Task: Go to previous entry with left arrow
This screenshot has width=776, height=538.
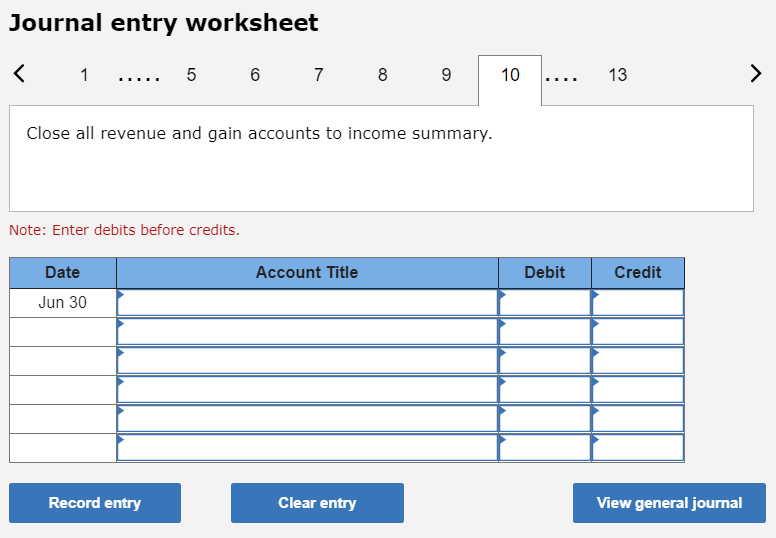Action: [x=19, y=74]
